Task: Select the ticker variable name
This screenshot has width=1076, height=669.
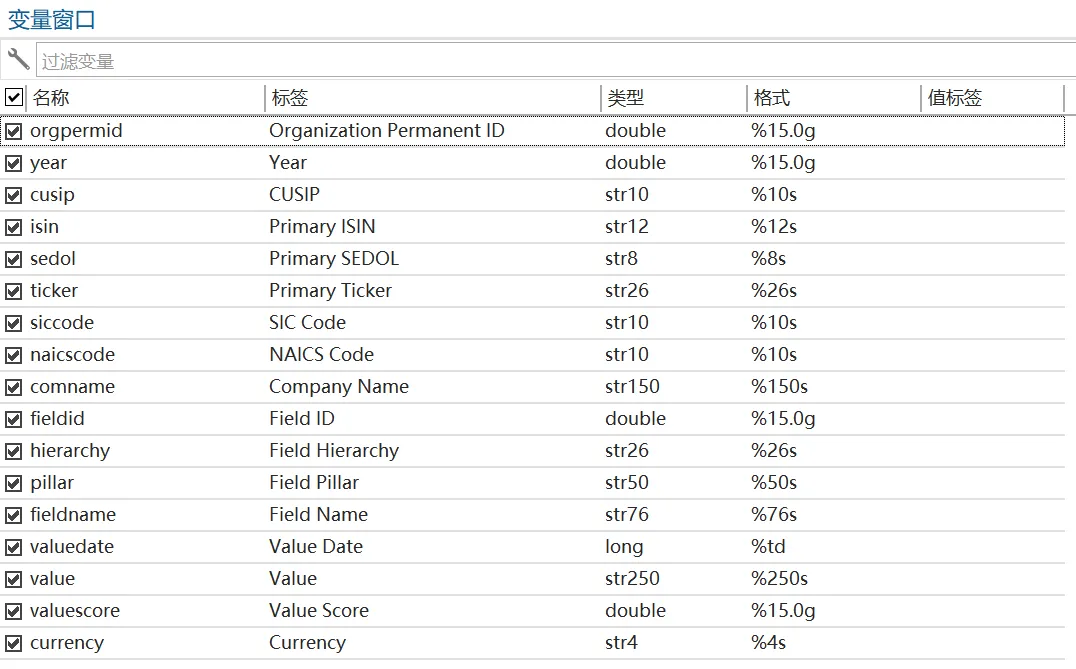Action: (54, 291)
